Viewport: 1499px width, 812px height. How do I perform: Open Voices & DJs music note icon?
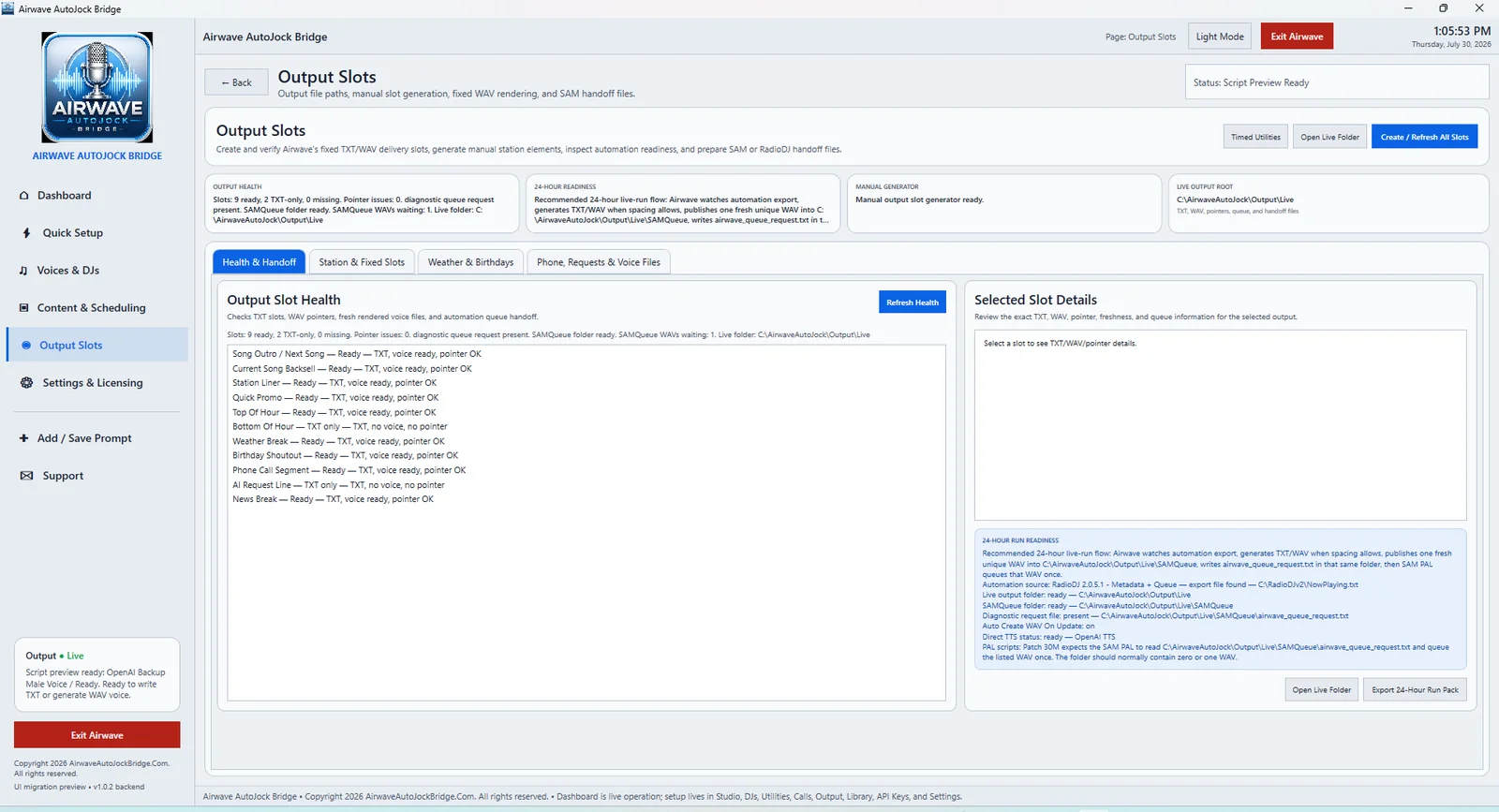click(23, 271)
